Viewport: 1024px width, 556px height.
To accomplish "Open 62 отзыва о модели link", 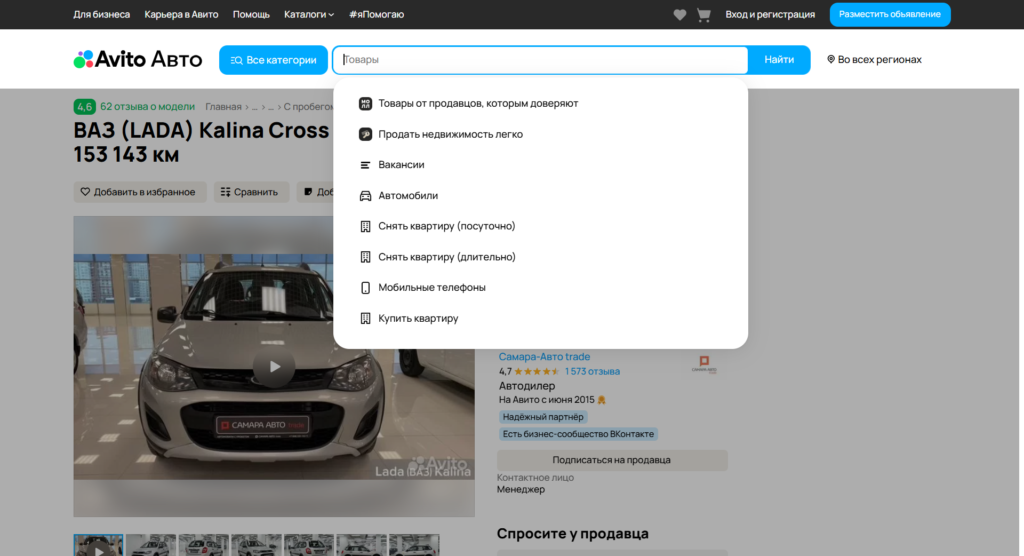I will coord(147,106).
